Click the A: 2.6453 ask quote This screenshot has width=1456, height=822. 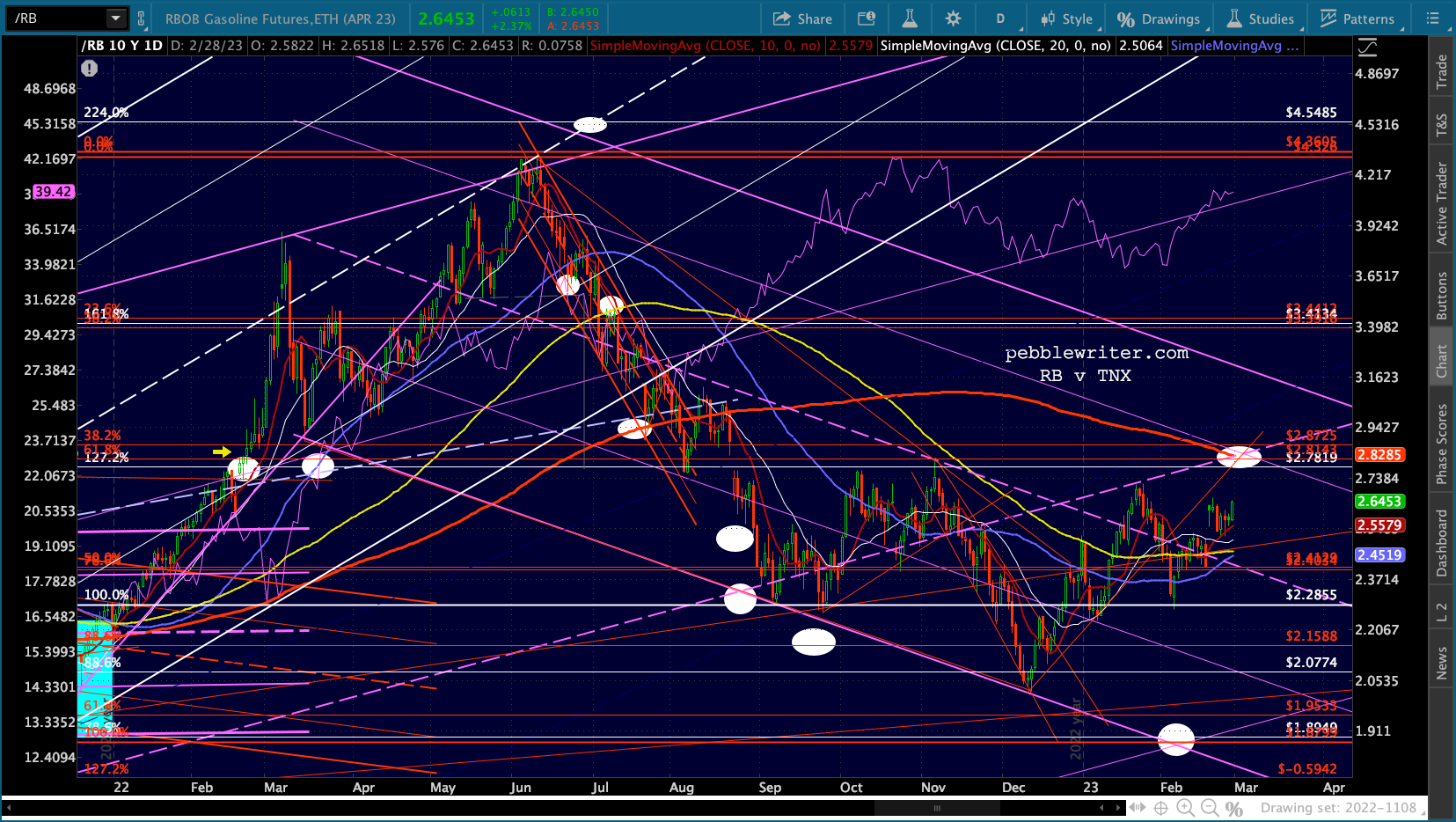(573, 26)
